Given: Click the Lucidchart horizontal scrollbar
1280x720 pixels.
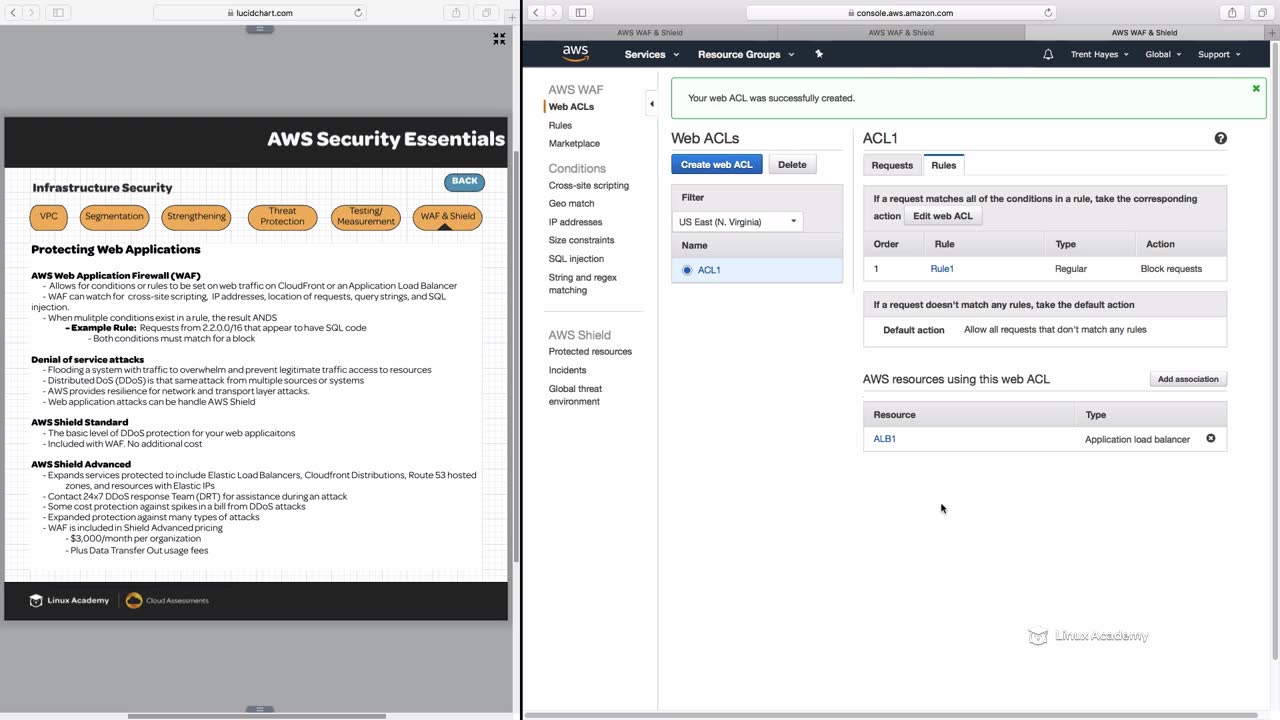Looking at the screenshot, I should tap(257, 716).
